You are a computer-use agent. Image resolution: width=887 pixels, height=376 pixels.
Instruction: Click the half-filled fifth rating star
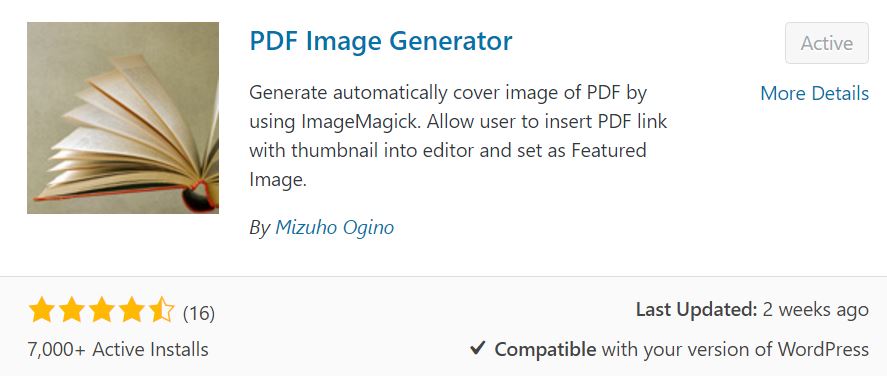click(x=162, y=310)
